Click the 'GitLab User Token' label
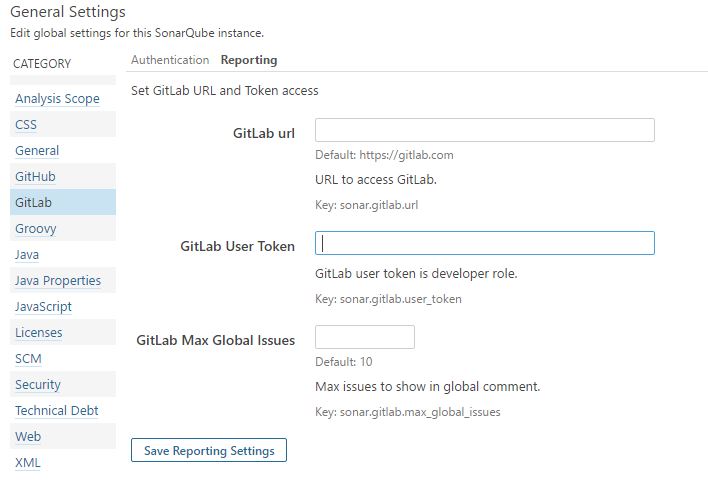Image resolution: width=708 pixels, height=502 pixels. click(x=238, y=246)
